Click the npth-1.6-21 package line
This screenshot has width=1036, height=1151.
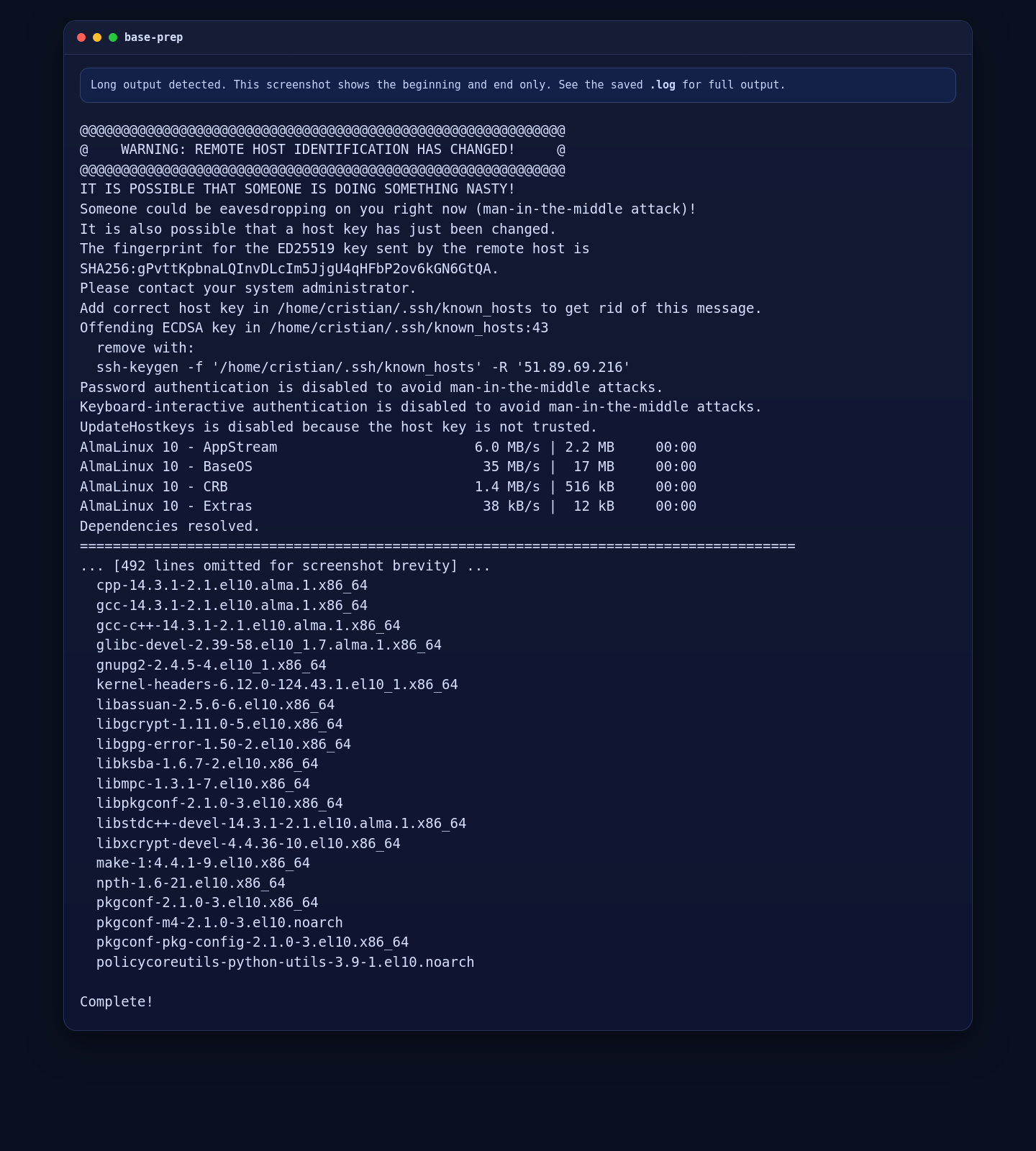pyautogui.click(x=191, y=883)
